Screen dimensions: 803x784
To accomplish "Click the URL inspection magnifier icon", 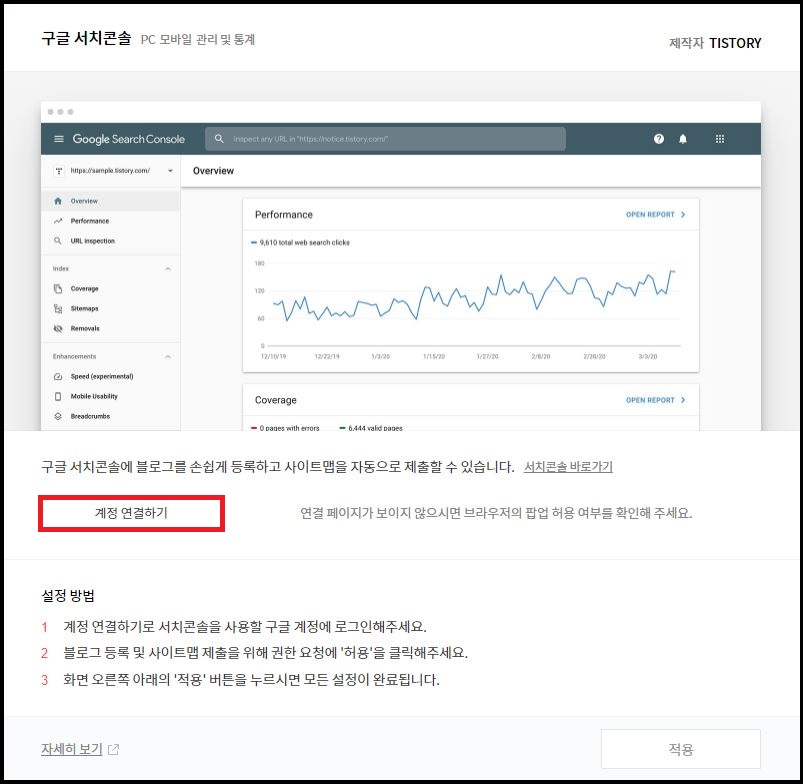I will point(58,241).
